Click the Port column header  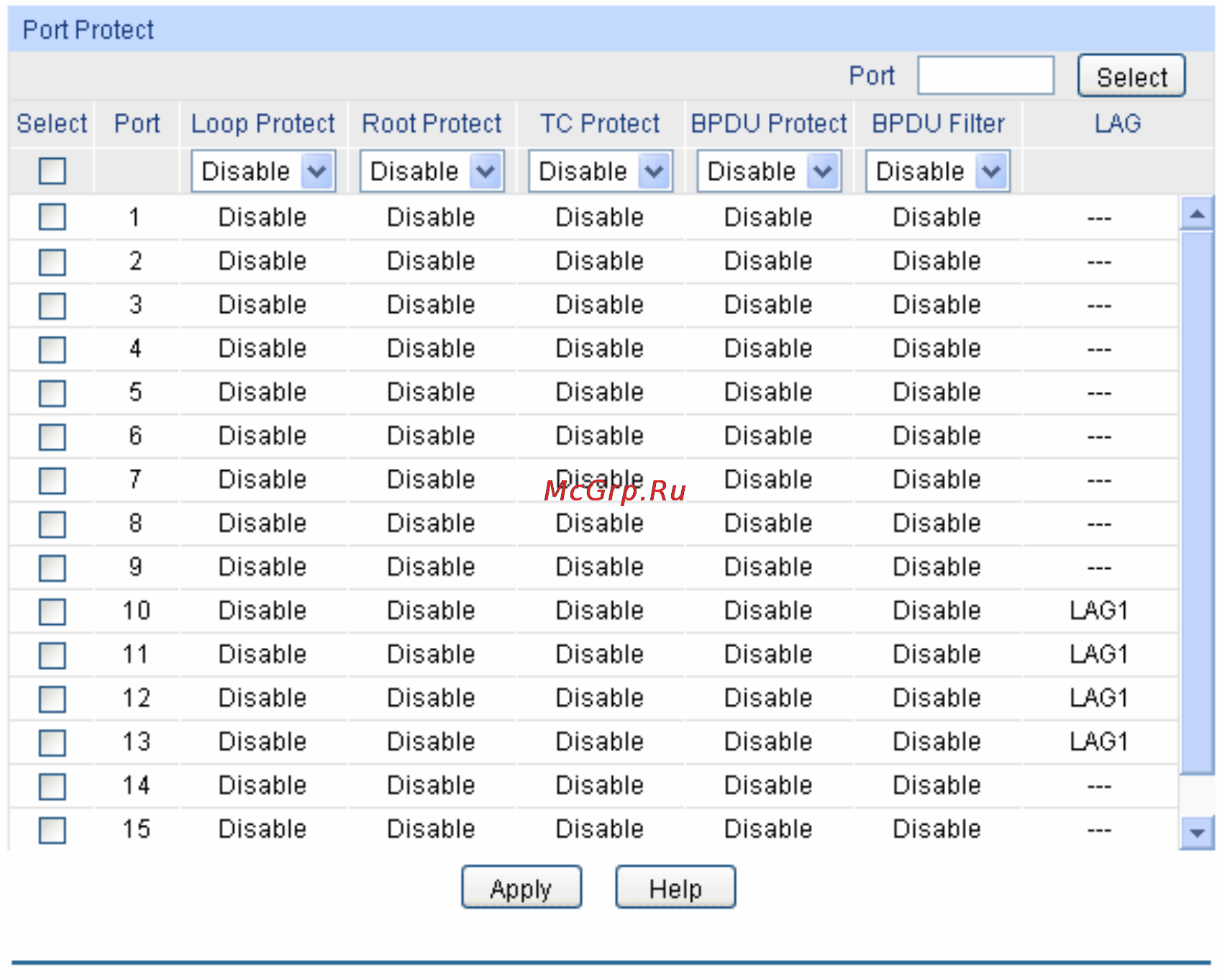pyautogui.click(x=137, y=124)
